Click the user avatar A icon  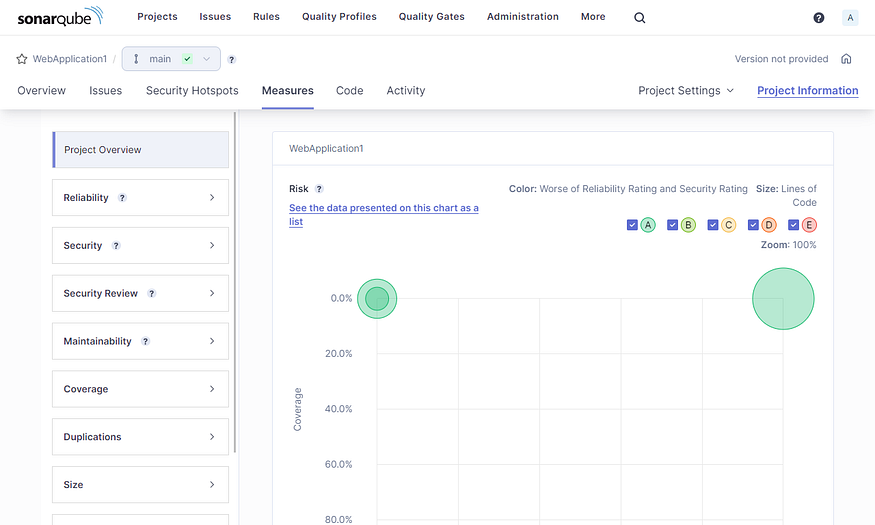pyautogui.click(x=850, y=18)
